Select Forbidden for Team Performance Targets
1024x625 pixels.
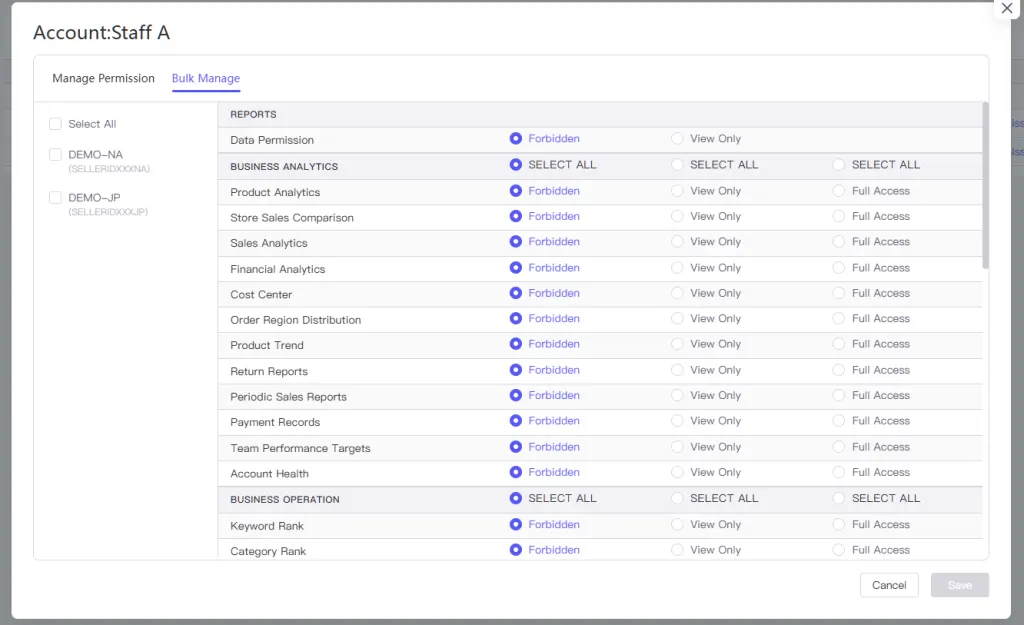point(516,447)
